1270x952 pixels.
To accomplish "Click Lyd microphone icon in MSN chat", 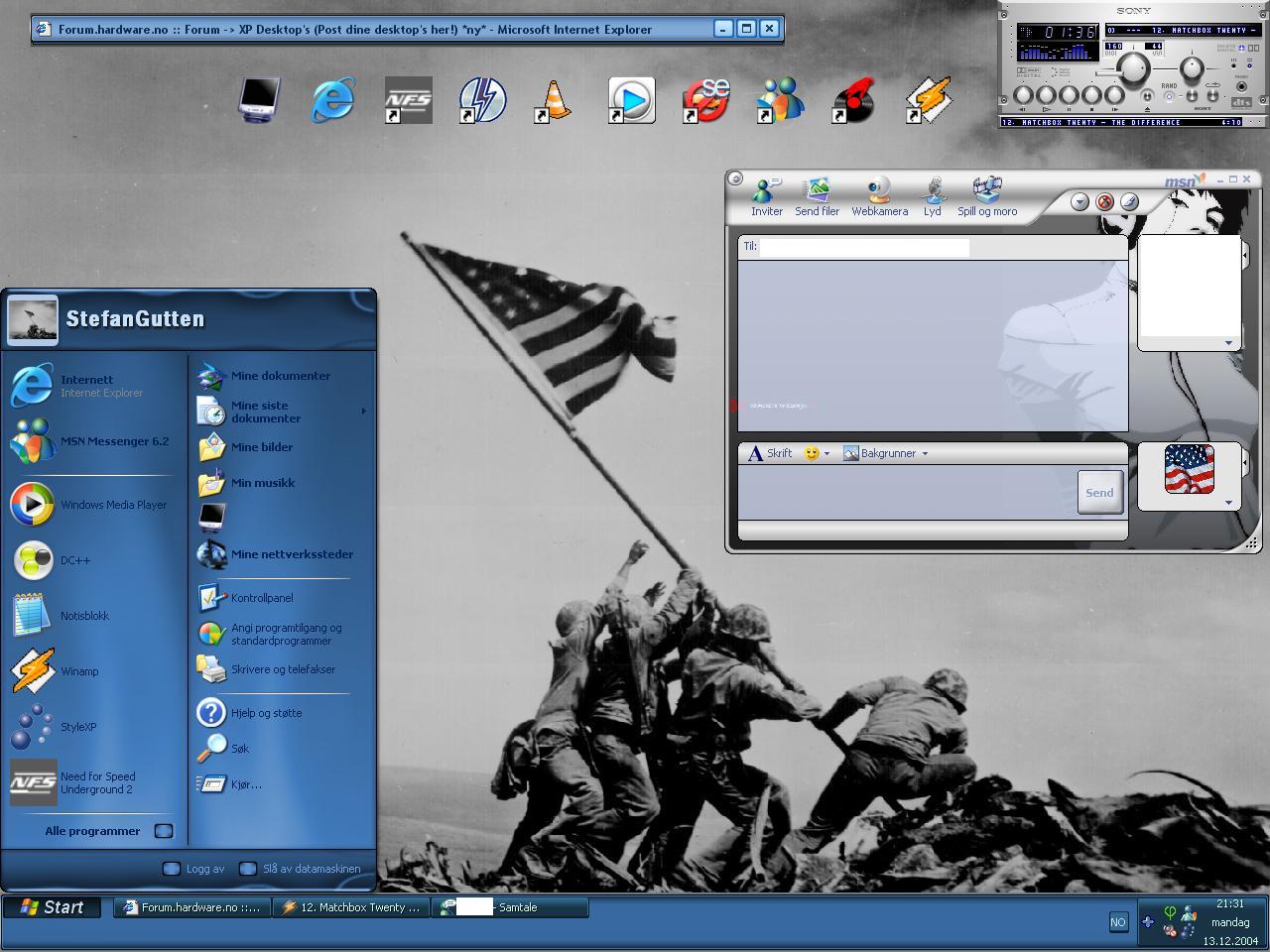I will coord(933,196).
